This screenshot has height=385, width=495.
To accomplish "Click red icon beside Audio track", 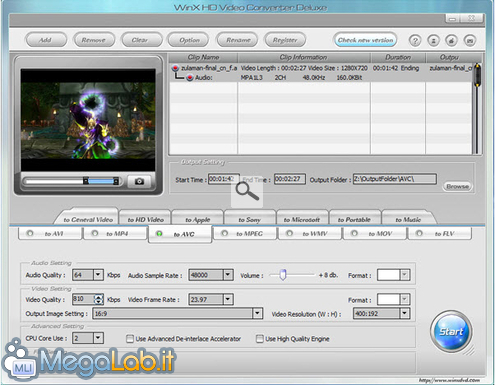I will [x=190, y=77].
